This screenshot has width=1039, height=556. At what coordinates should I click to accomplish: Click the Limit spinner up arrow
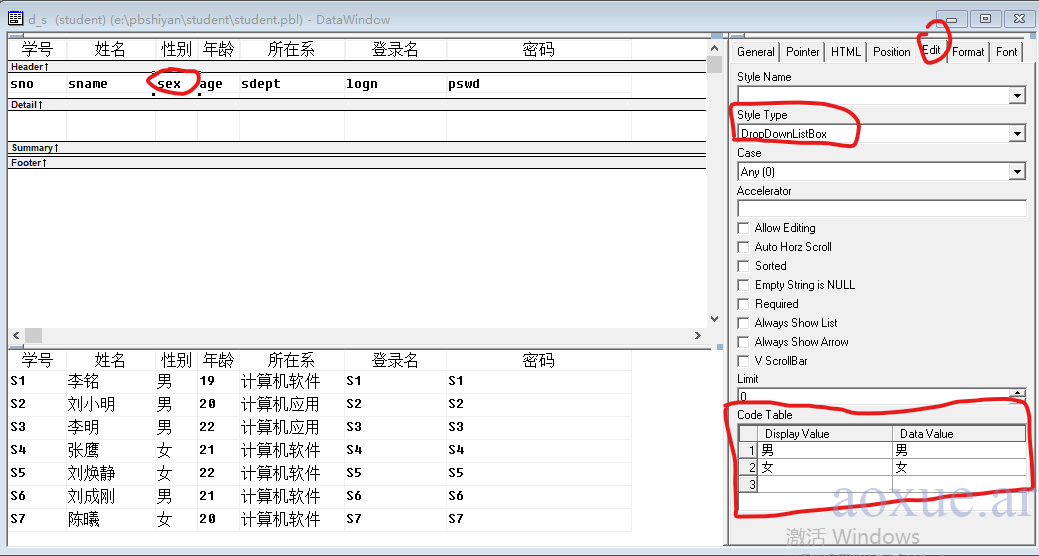point(1018,393)
